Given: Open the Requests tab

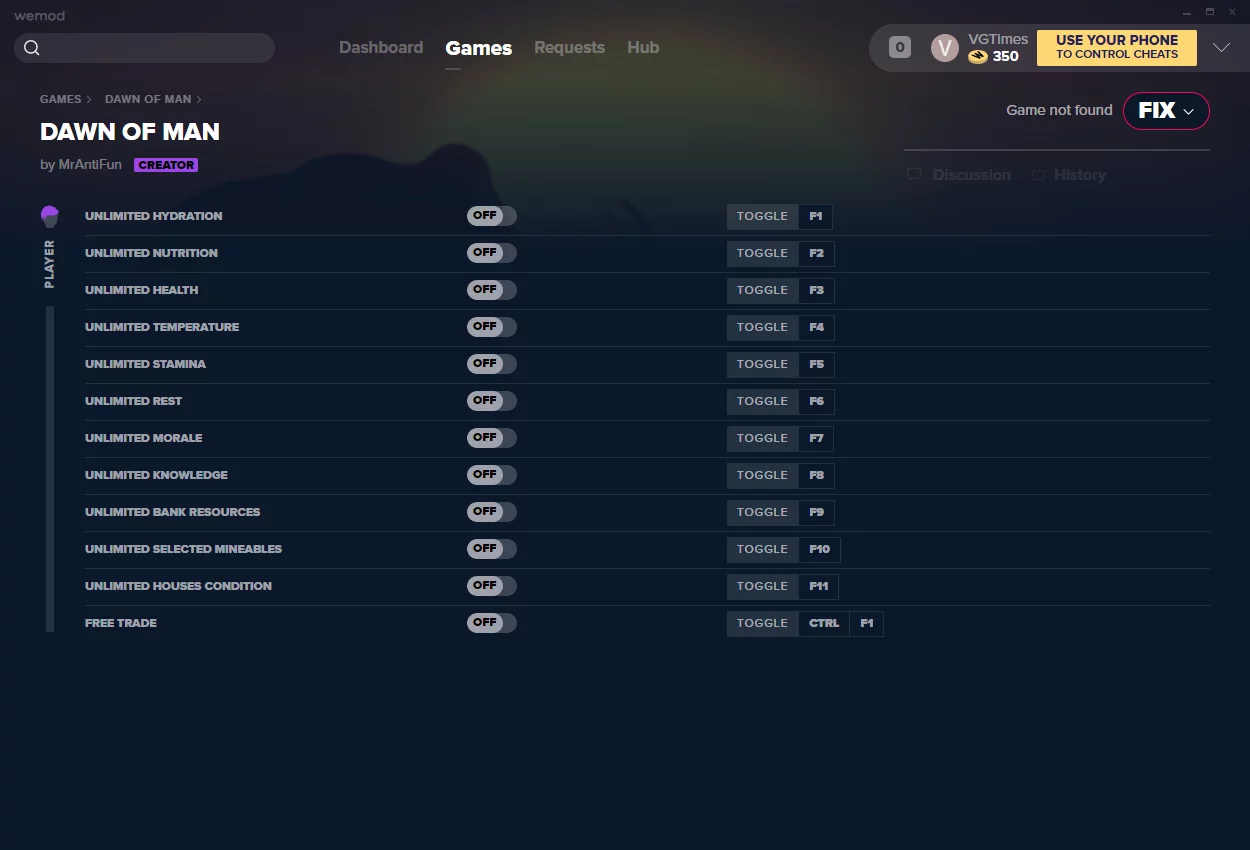Looking at the screenshot, I should 569,48.
